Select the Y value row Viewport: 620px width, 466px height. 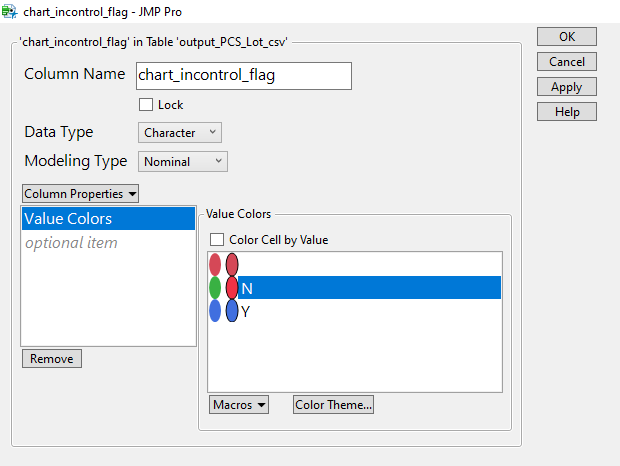[370, 311]
